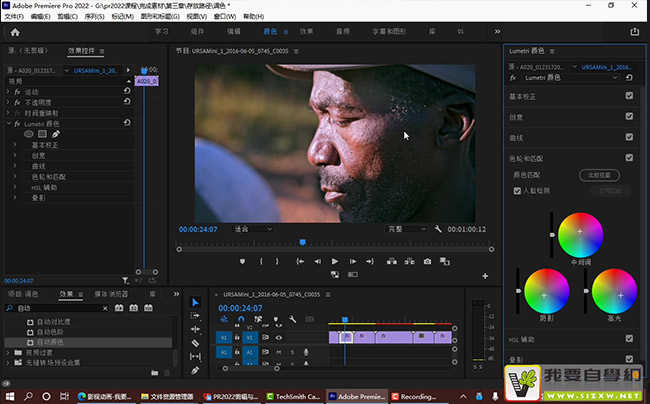Open the 适合 zoom level dropdown
650x404 pixels.
point(252,229)
